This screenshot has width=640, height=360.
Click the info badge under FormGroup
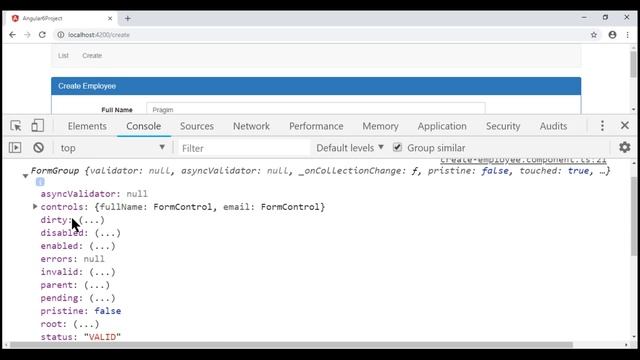pyautogui.click(x=40, y=182)
